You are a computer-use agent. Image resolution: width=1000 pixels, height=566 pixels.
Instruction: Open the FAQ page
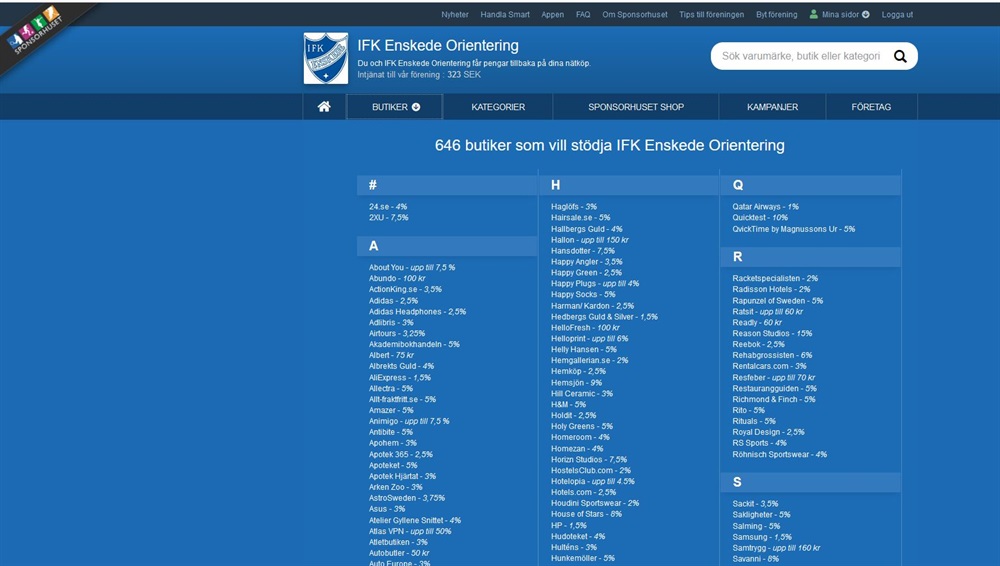pyautogui.click(x=583, y=15)
